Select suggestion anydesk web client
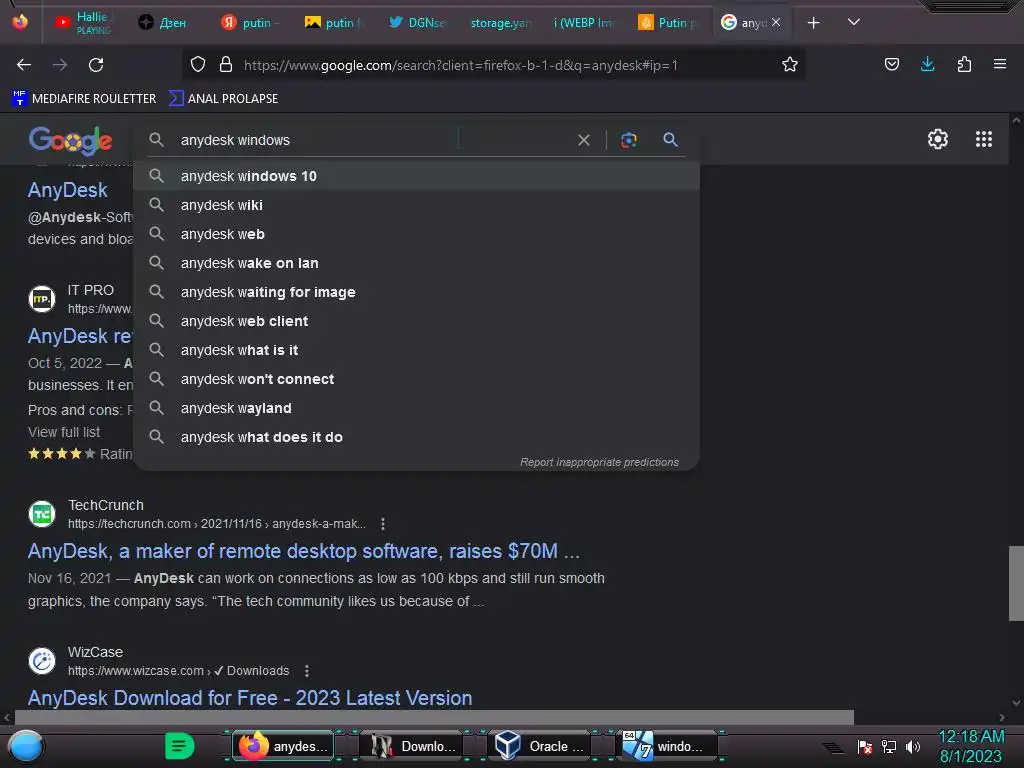This screenshot has width=1024, height=768. click(416, 321)
